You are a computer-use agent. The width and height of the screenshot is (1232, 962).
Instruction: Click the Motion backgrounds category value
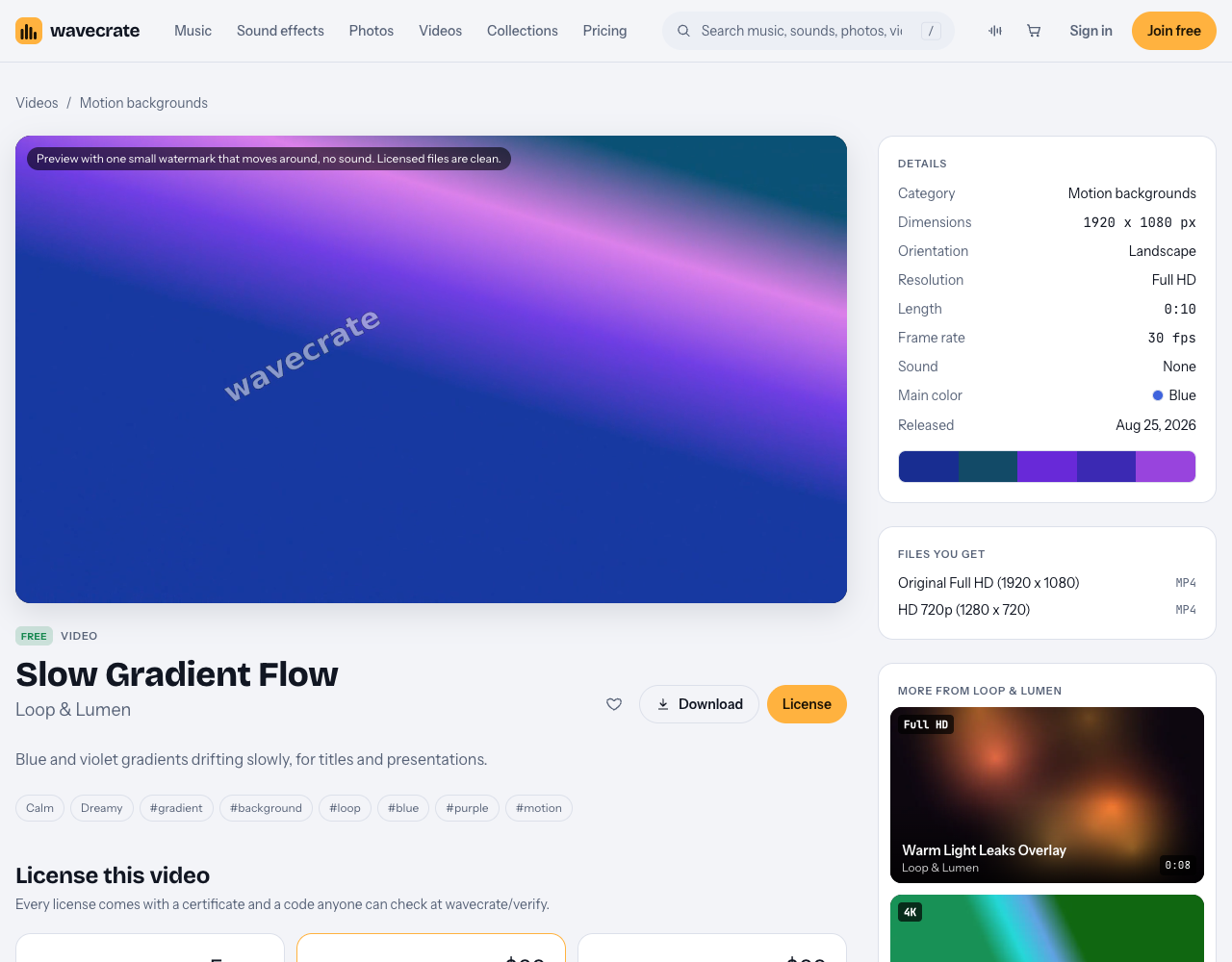1132,193
